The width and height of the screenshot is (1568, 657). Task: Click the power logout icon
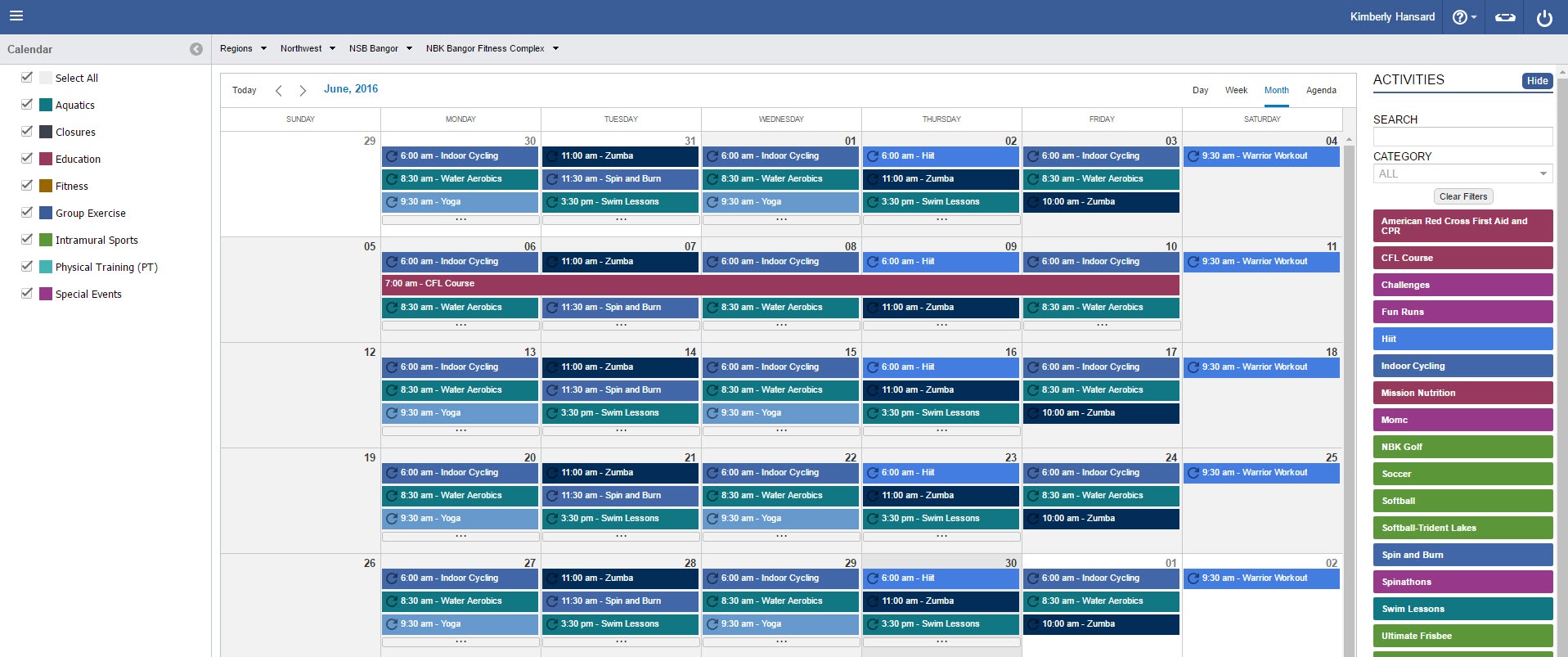point(1544,17)
